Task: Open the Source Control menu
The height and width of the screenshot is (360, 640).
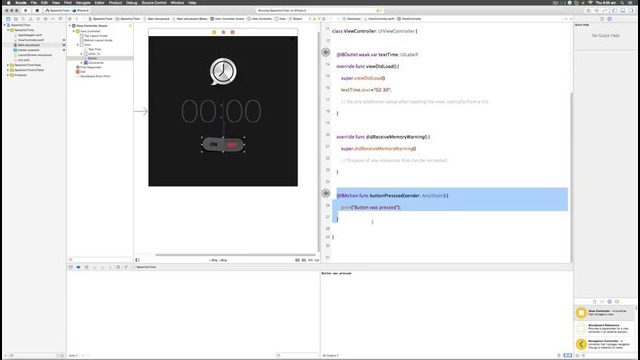Action: (154, 2)
